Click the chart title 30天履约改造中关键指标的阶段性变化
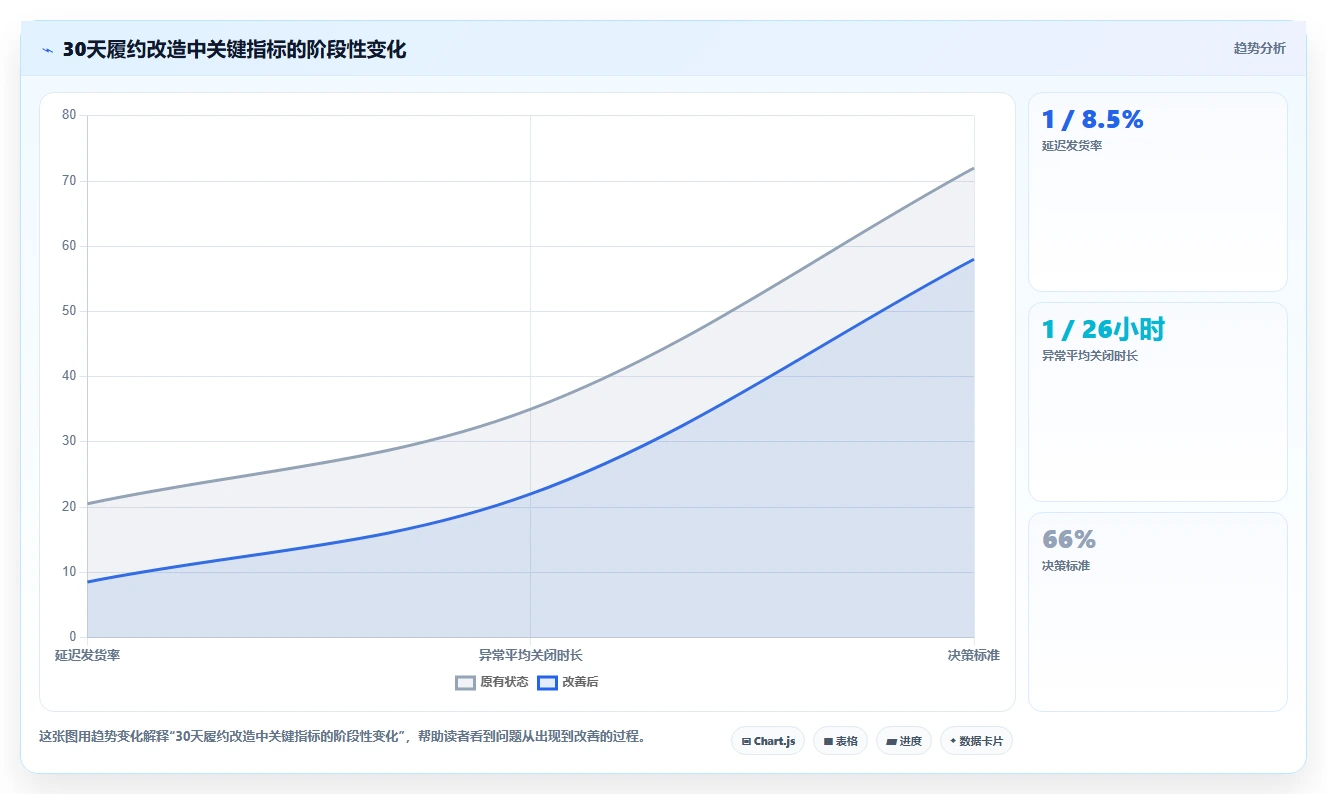This screenshot has width=1327, height=794. pos(234,49)
